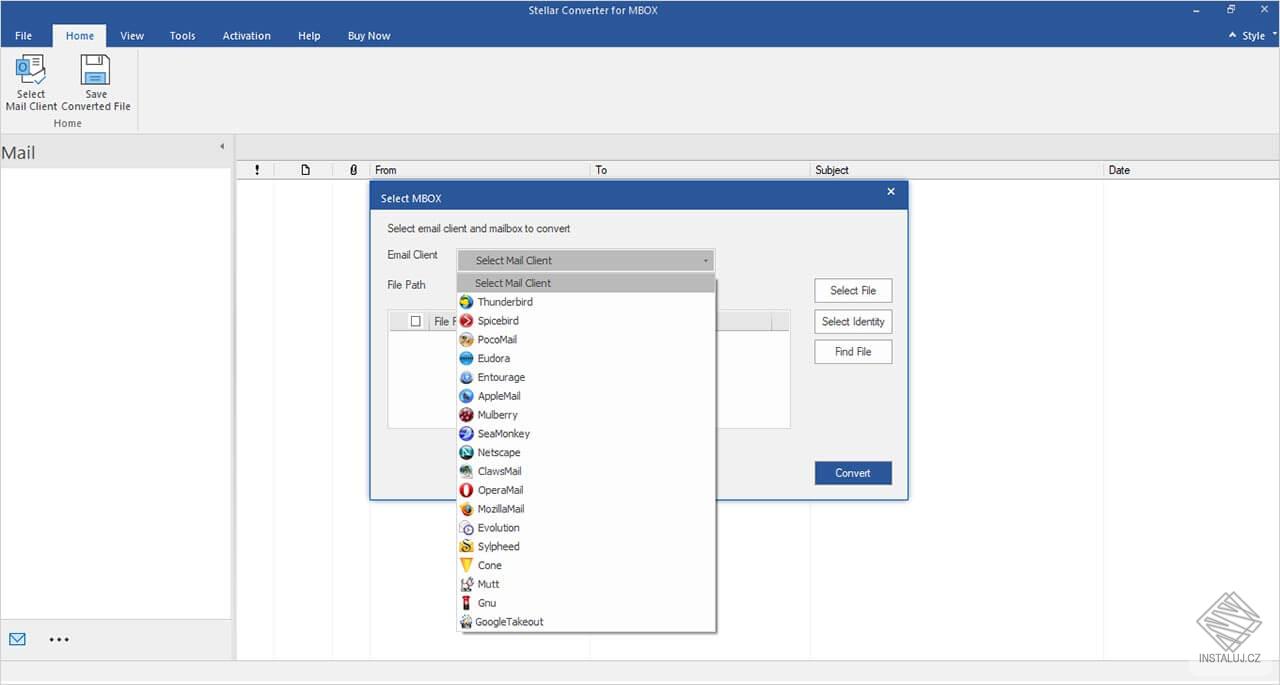
Task: Click the OperaMail icon in the list
Action: pyautogui.click(x=466, y=490)
